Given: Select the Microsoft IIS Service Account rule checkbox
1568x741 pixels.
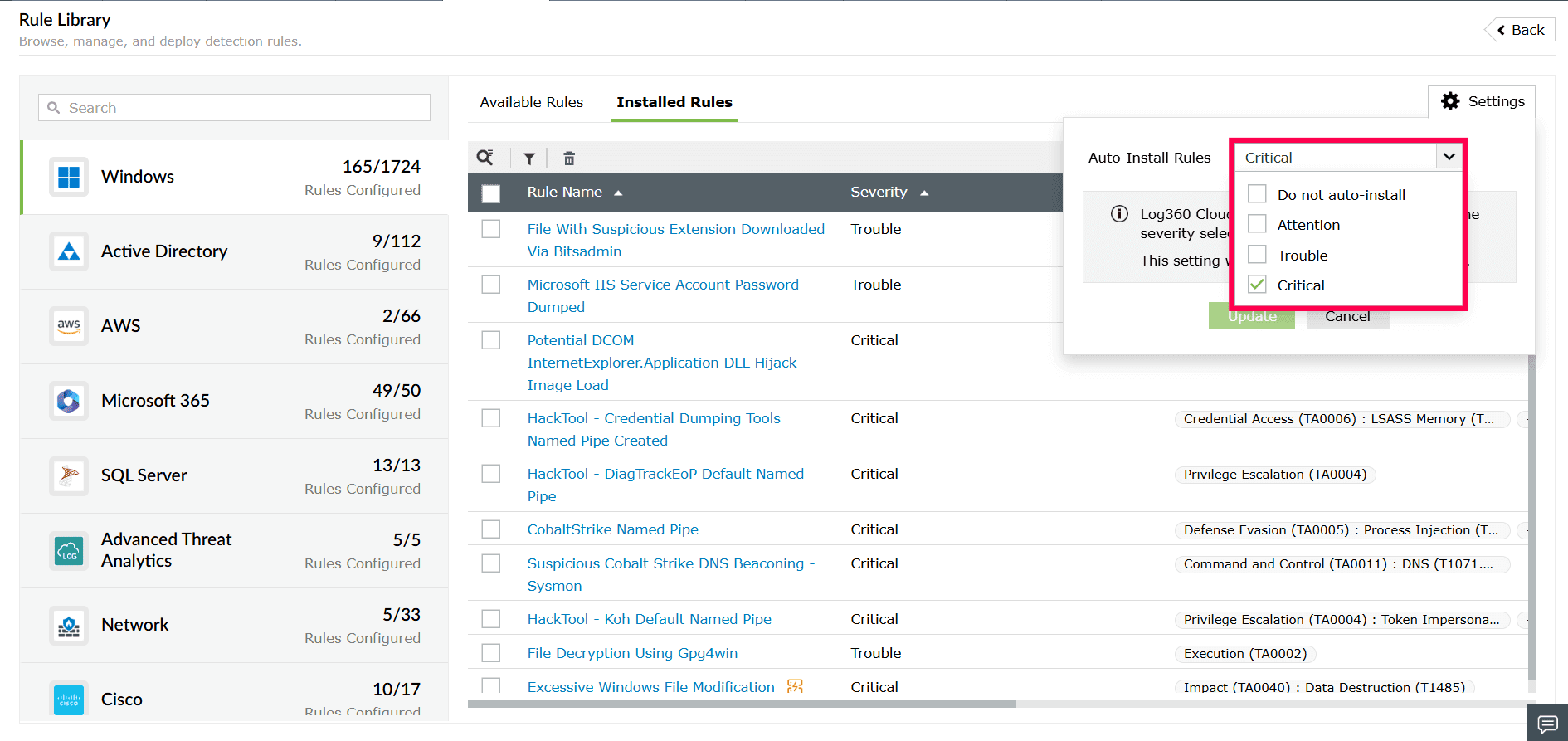Looking at the screenshot, I should pos(491,285).
